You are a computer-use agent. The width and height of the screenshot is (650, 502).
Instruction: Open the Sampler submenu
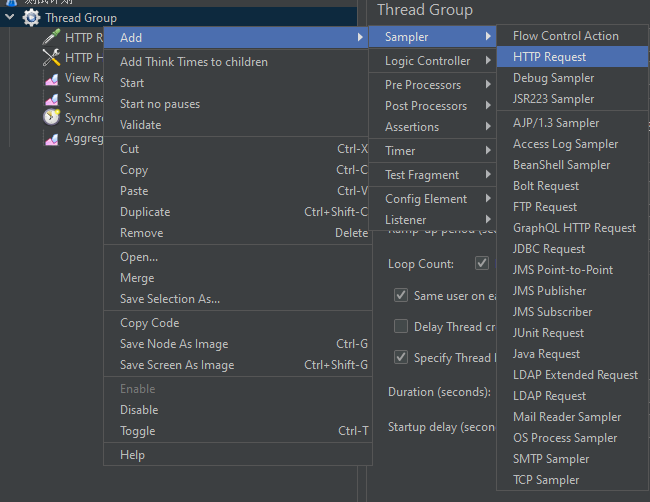click(432, 36)
